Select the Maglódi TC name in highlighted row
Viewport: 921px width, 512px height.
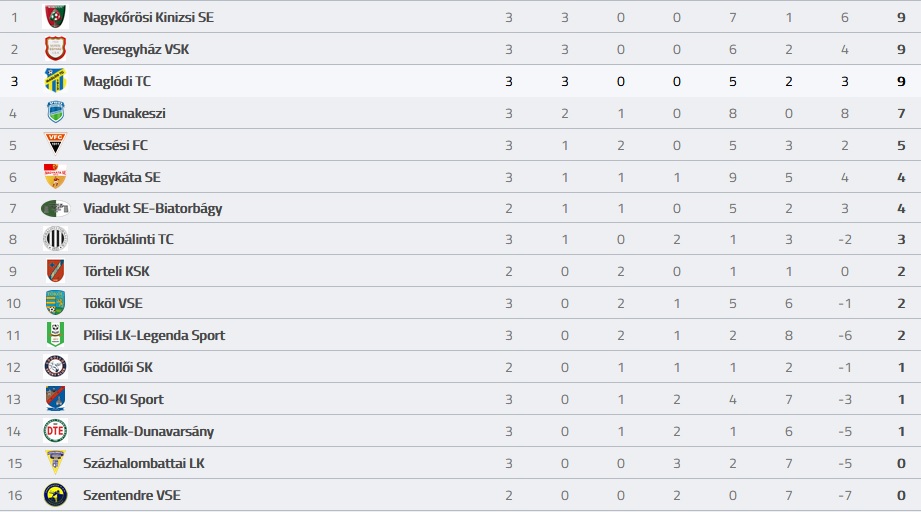pyautogui.click(x=117, y=81)
